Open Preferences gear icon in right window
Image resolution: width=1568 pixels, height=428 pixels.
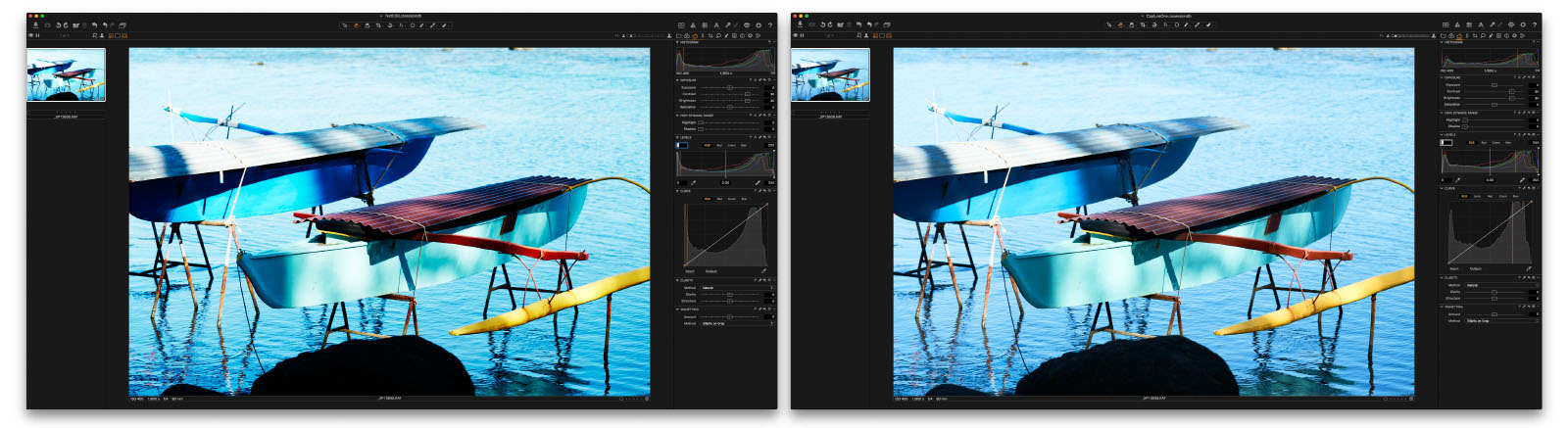pyautogui.click(x=1523, y=25)
